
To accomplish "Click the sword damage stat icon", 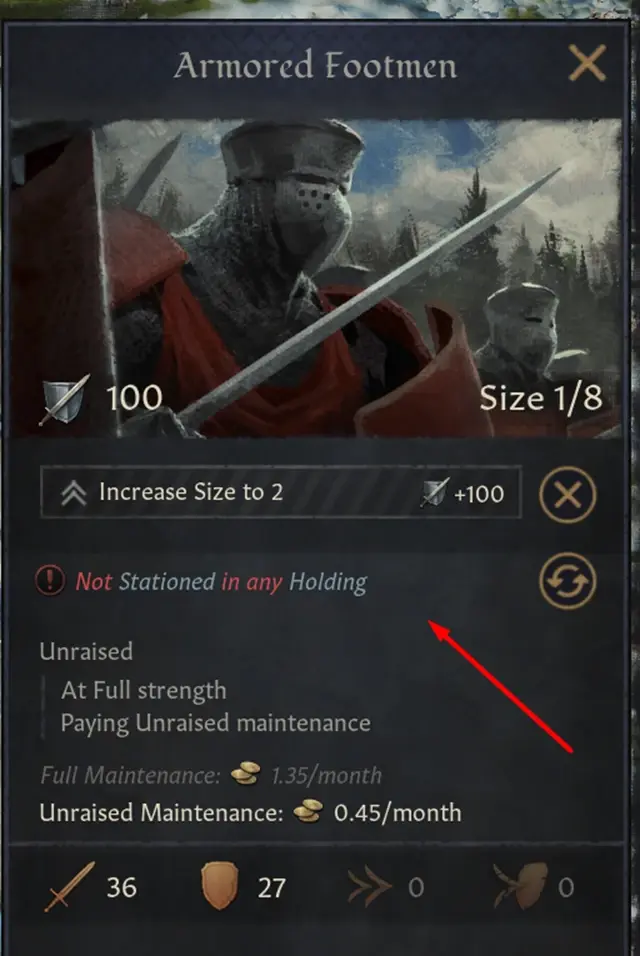I will click(69, 886).
